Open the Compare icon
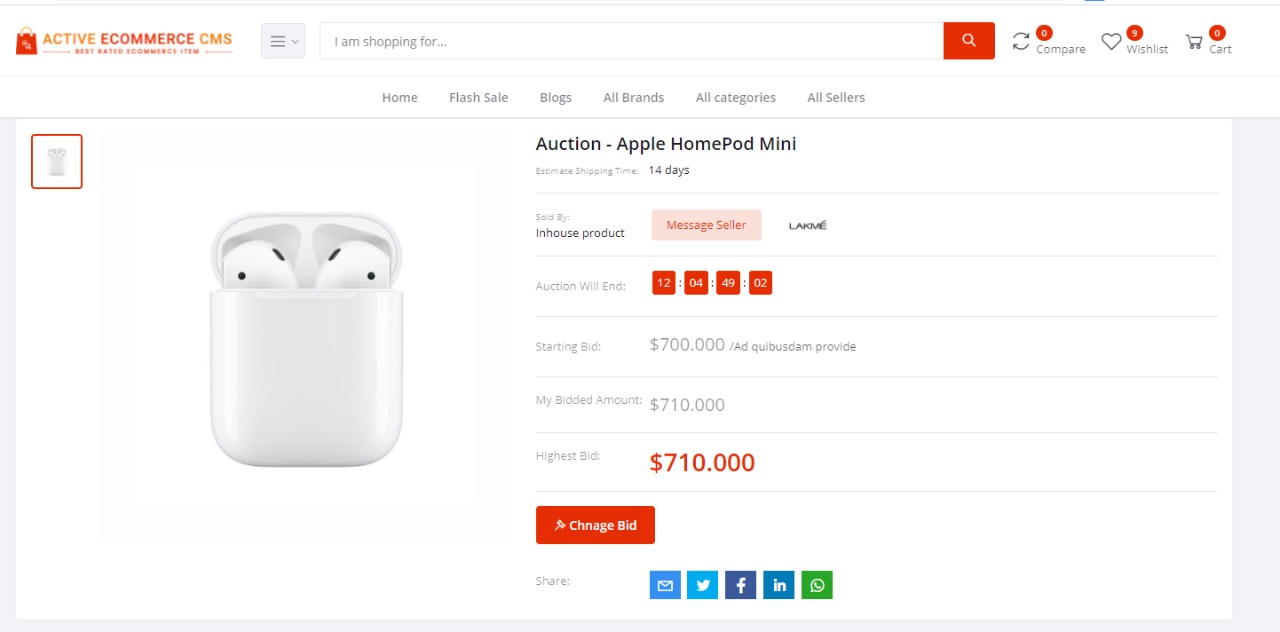This screenshot has width=1280, height=632. (x=1021, y=41)
